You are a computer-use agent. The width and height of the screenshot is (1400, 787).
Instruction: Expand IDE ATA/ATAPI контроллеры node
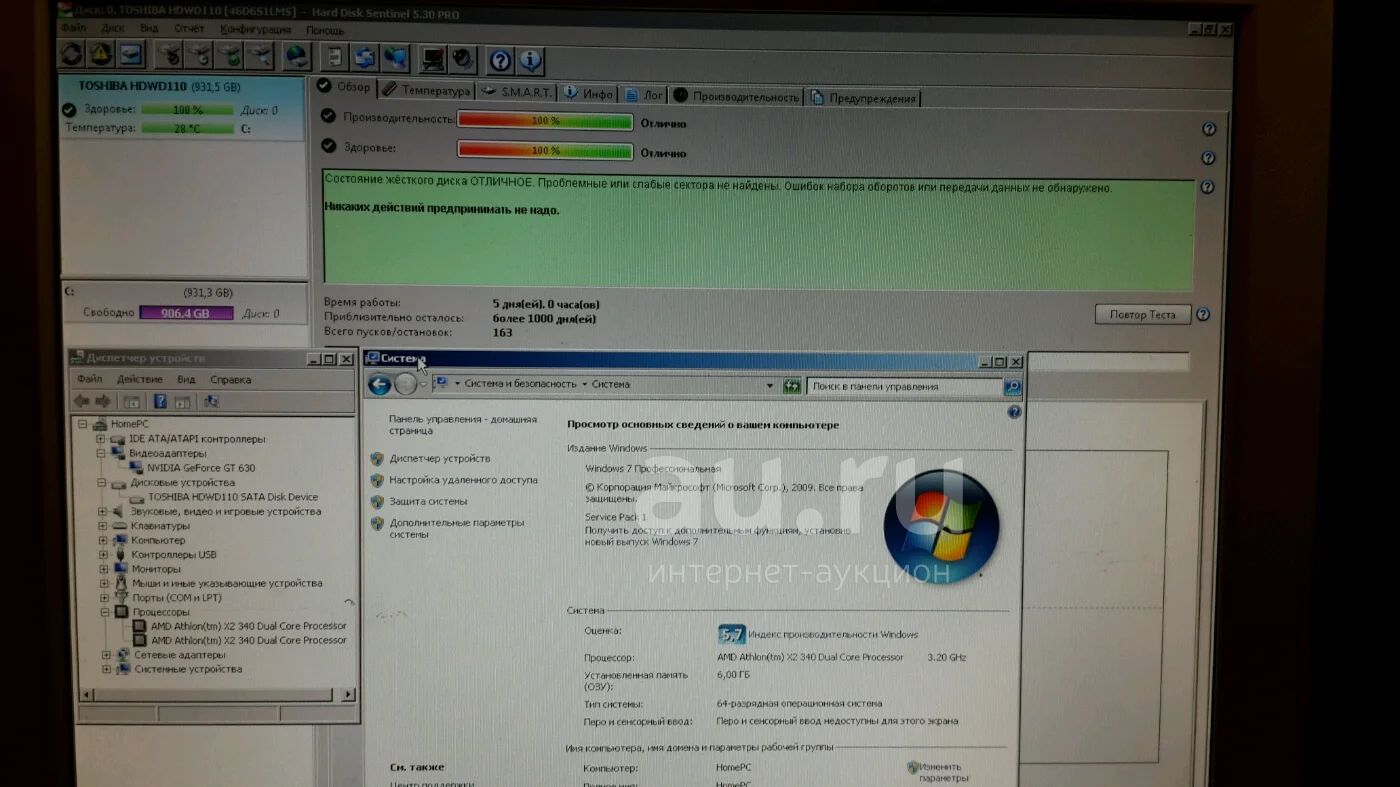[100, 439]
